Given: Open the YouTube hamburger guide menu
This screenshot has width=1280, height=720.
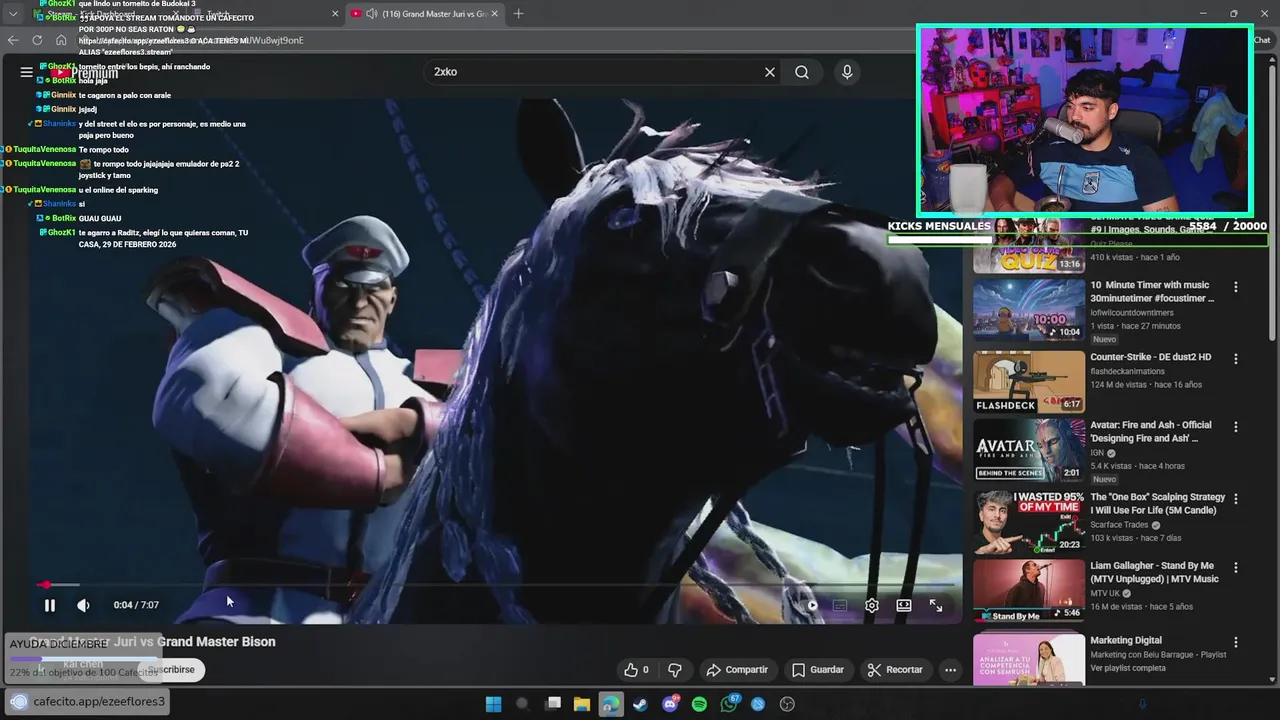Looking at the screenshot, I should coord(26,72).
